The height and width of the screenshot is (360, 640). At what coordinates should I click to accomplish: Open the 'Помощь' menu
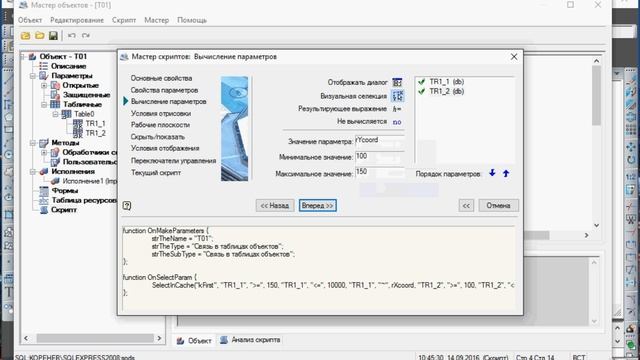(x=192, y=20)
